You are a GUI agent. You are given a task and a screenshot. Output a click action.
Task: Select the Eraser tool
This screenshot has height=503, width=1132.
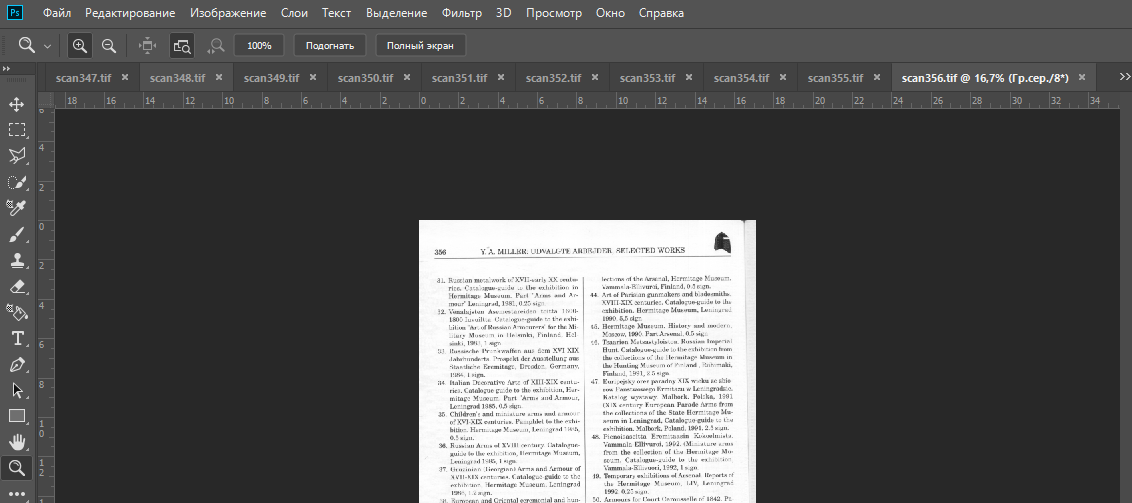pyautogui.click(x=17, y=286)
